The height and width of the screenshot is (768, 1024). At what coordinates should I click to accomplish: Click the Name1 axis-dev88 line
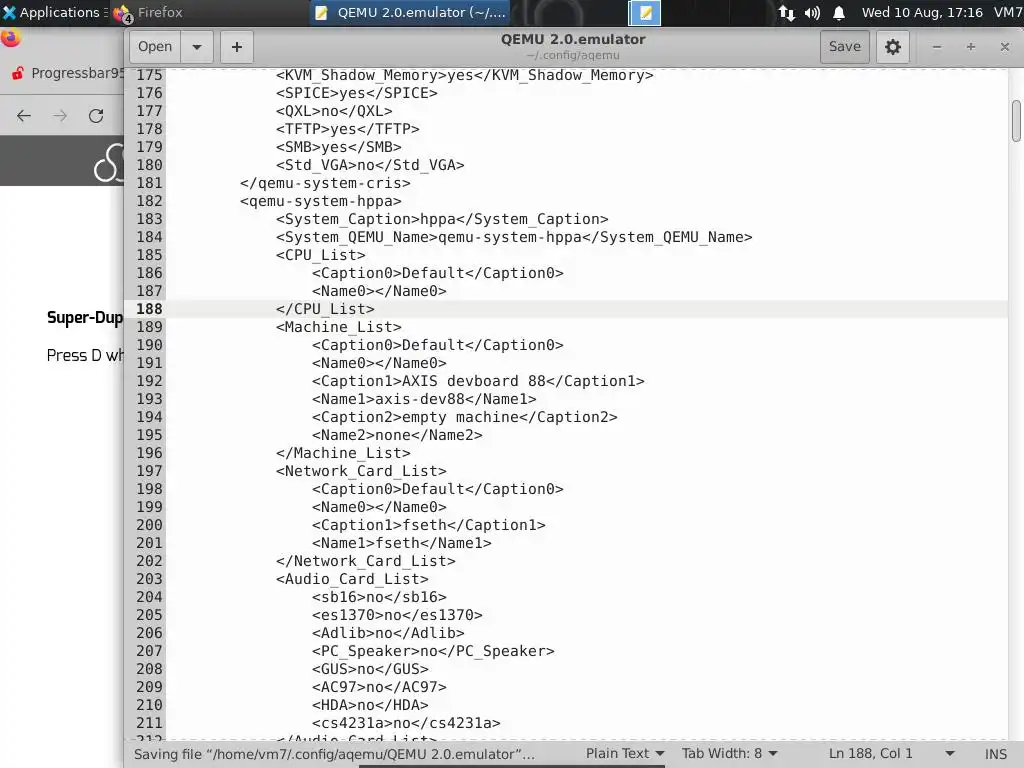(x=424, y=399)
